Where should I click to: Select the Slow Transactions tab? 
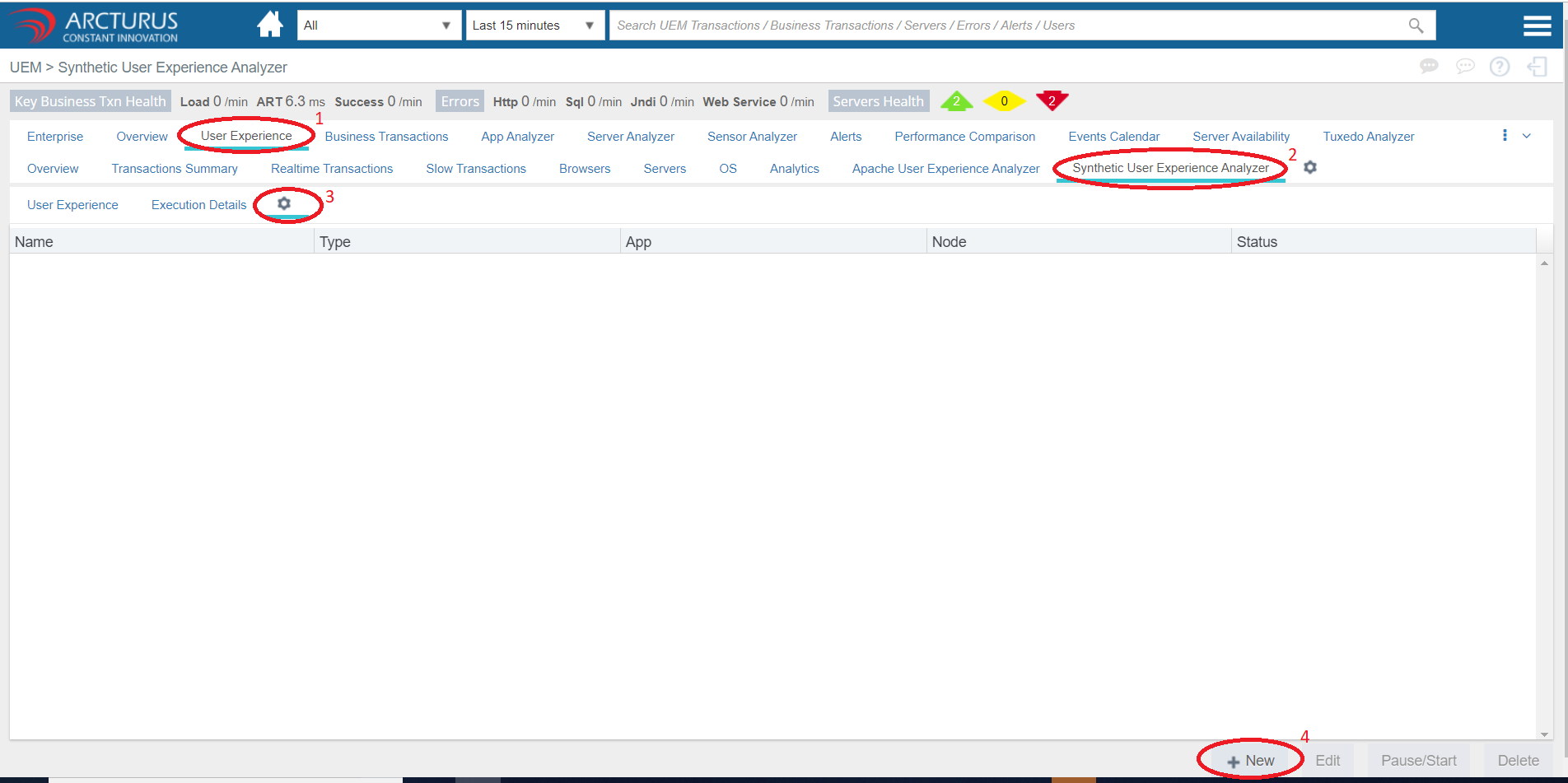point(475,169)
